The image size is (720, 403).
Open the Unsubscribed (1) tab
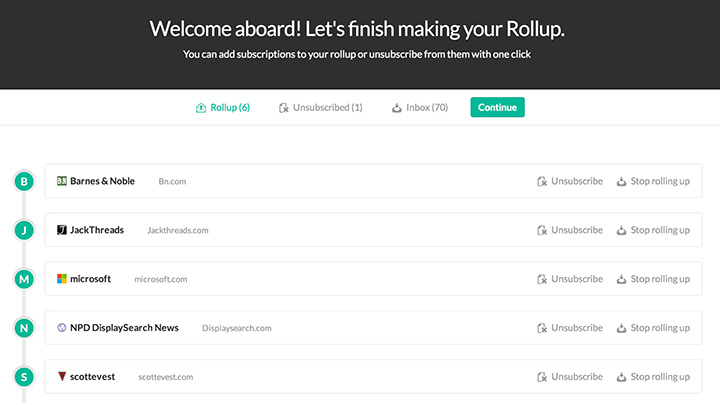(x=320, y=107)
